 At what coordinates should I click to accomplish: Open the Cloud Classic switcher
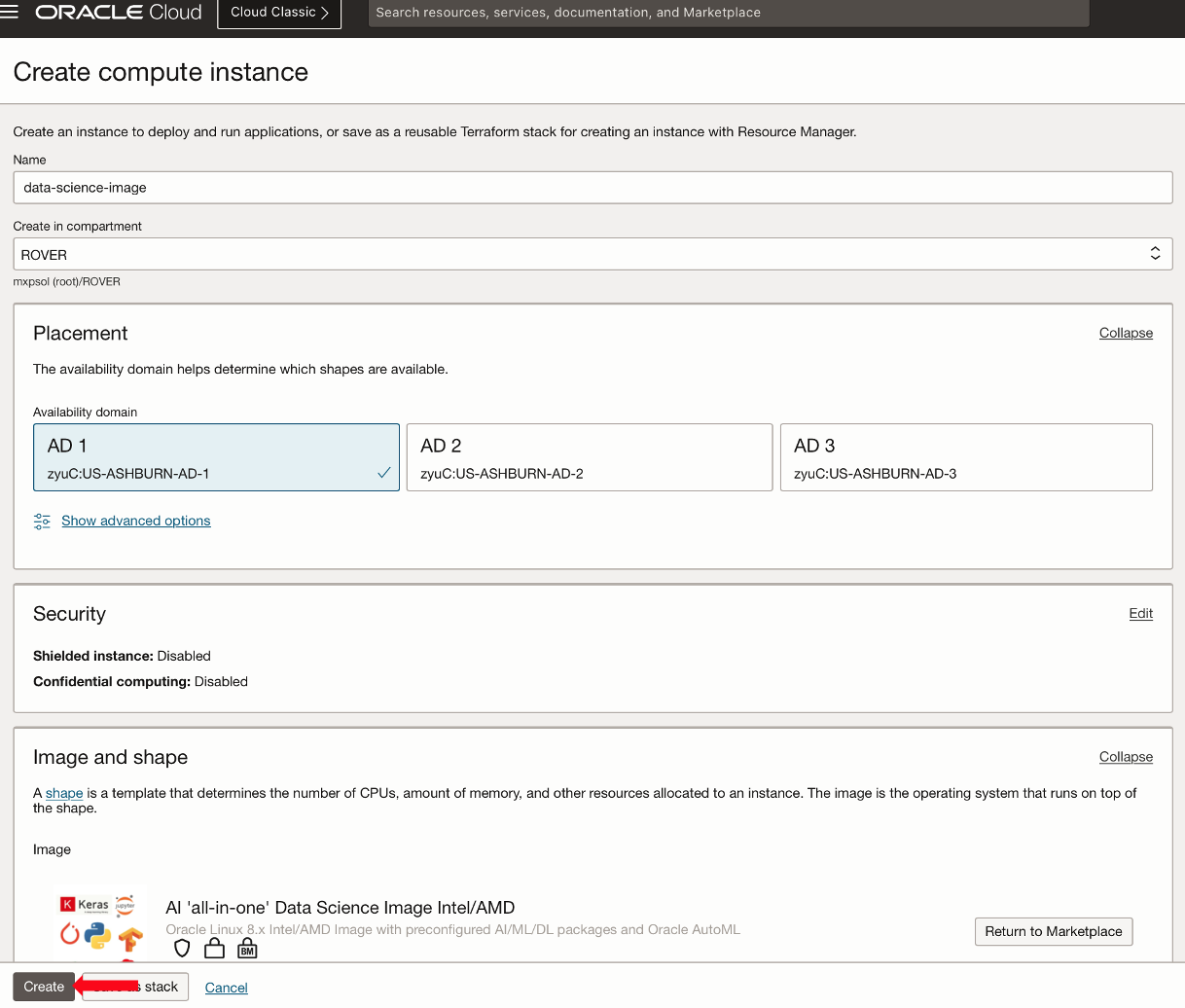tap(278, 13)
